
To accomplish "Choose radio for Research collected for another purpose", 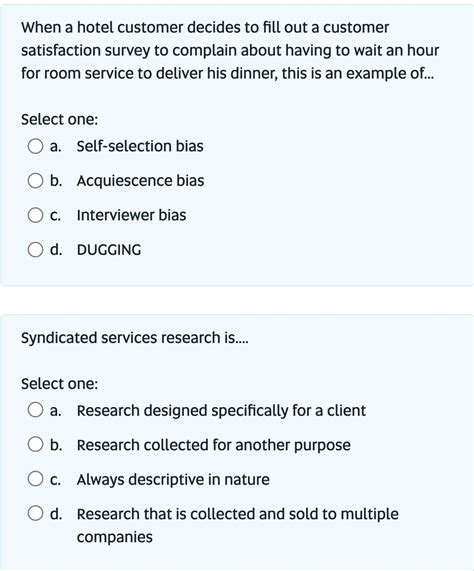I will point(35,444).
